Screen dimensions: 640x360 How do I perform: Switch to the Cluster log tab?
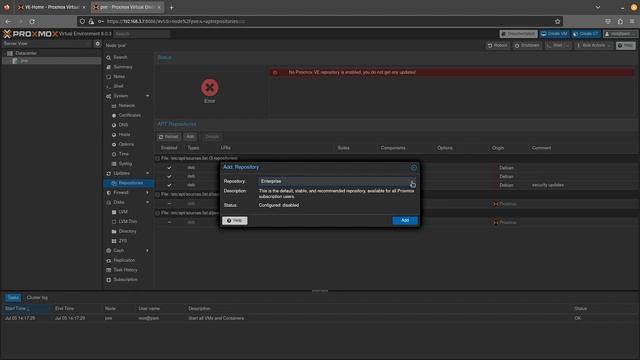pyautogui.click(x=37, y=298)
